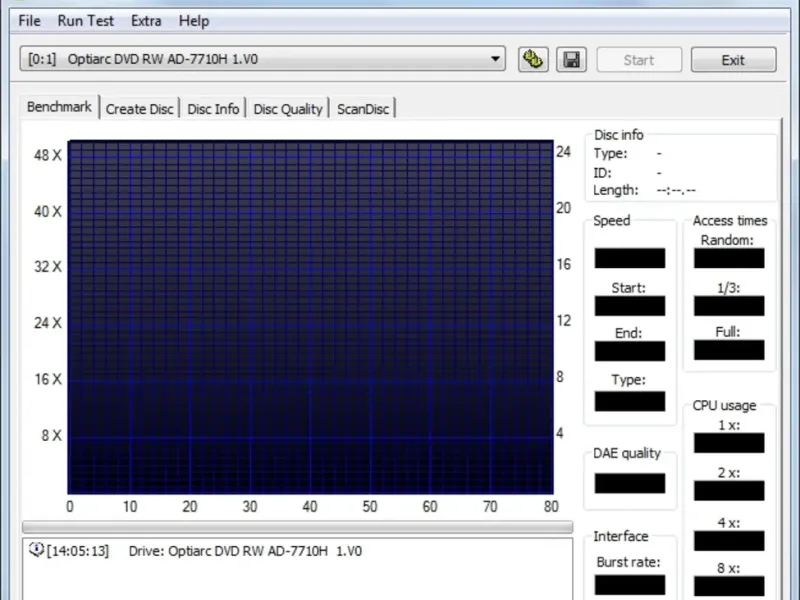This screenshot has height=600, width=800.
Task: Switch to the Create Disc tab
Action: (x=139, y=109)
